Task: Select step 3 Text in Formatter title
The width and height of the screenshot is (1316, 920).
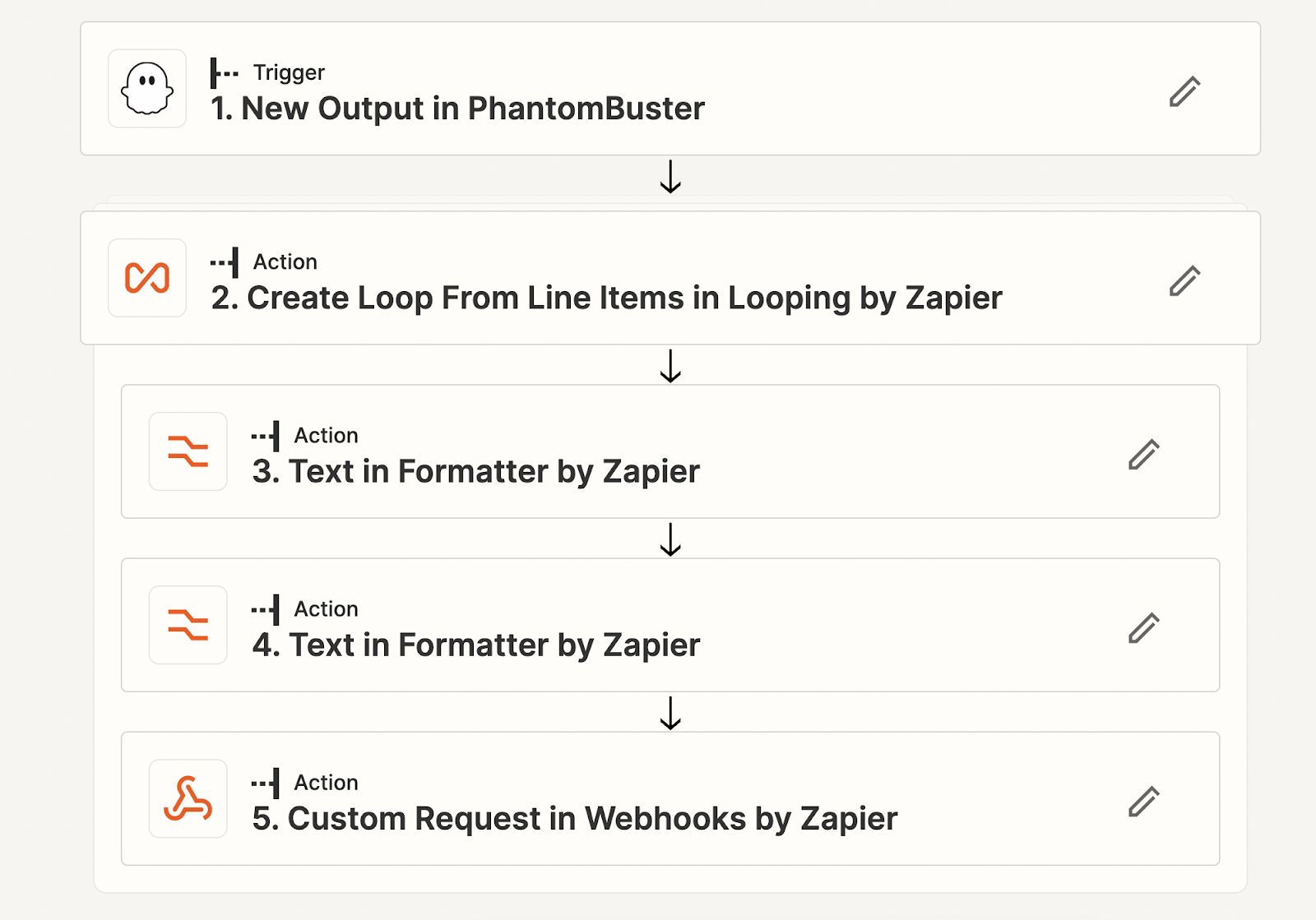Action: pyautogui.click(x=475, y=471)
